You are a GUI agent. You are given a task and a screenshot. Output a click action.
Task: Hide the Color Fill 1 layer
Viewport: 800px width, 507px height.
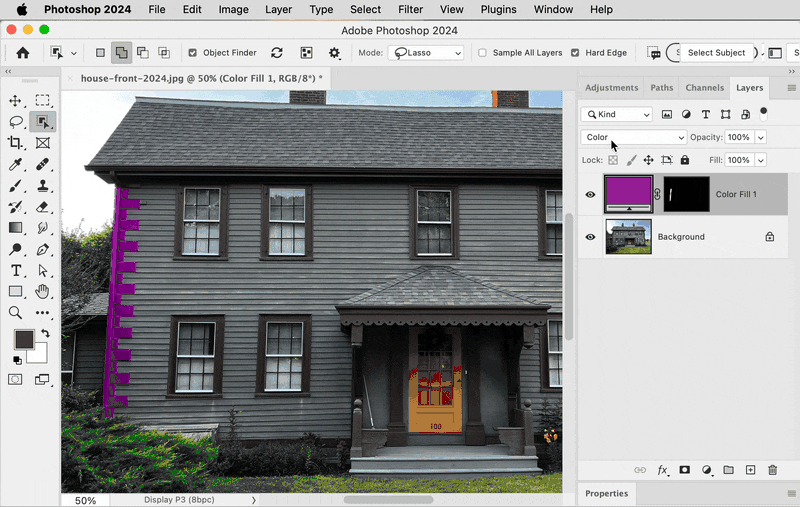pos(590,195)
